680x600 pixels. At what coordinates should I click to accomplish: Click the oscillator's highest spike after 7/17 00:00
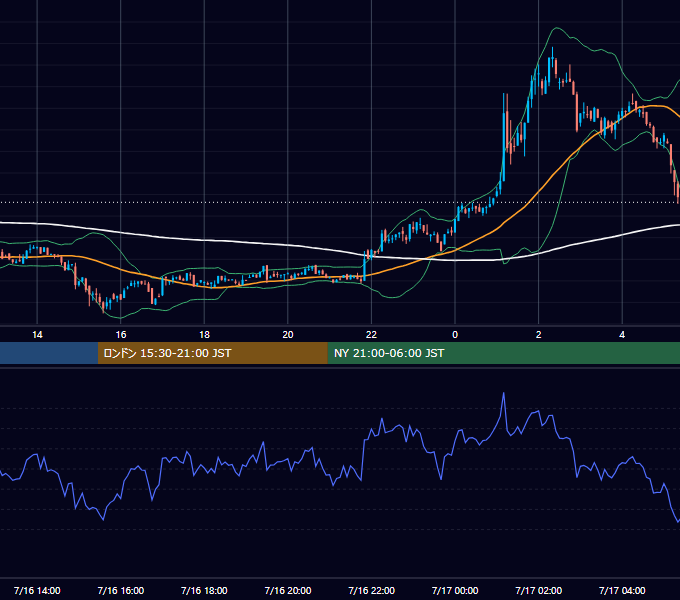click(x=503, y=393)
